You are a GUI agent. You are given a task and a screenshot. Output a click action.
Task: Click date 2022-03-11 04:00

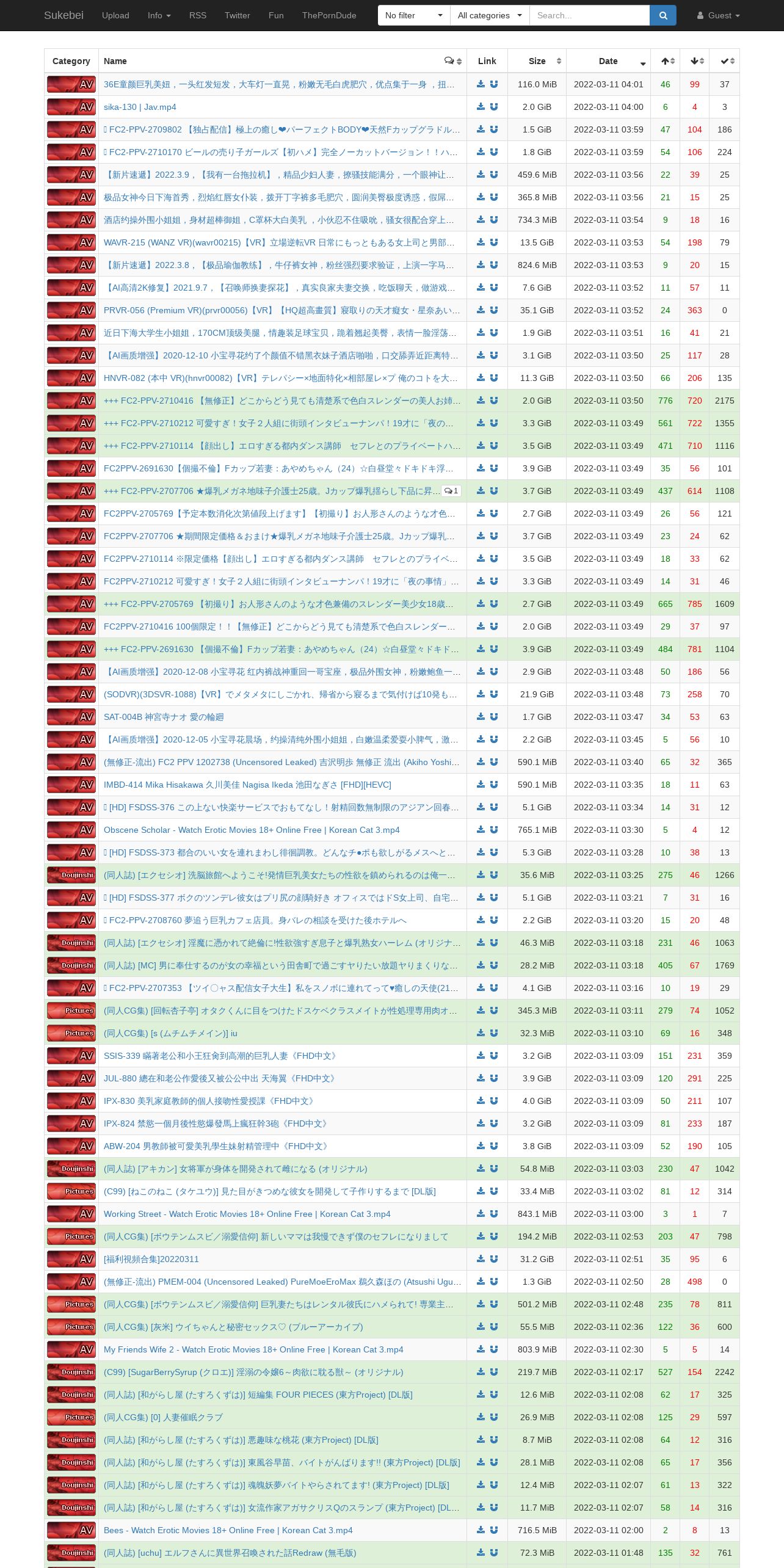tap(609, 107)
